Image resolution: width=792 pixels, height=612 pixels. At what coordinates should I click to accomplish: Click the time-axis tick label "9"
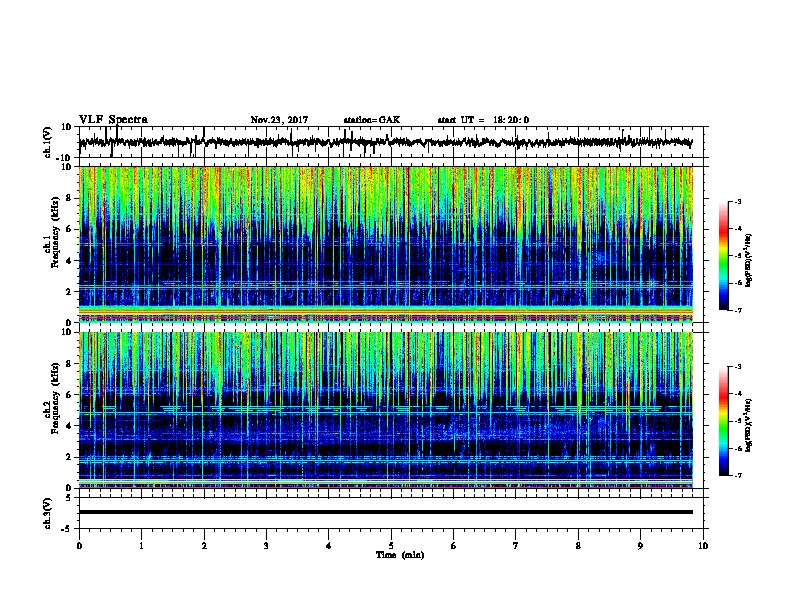click(x=640, y=546)
